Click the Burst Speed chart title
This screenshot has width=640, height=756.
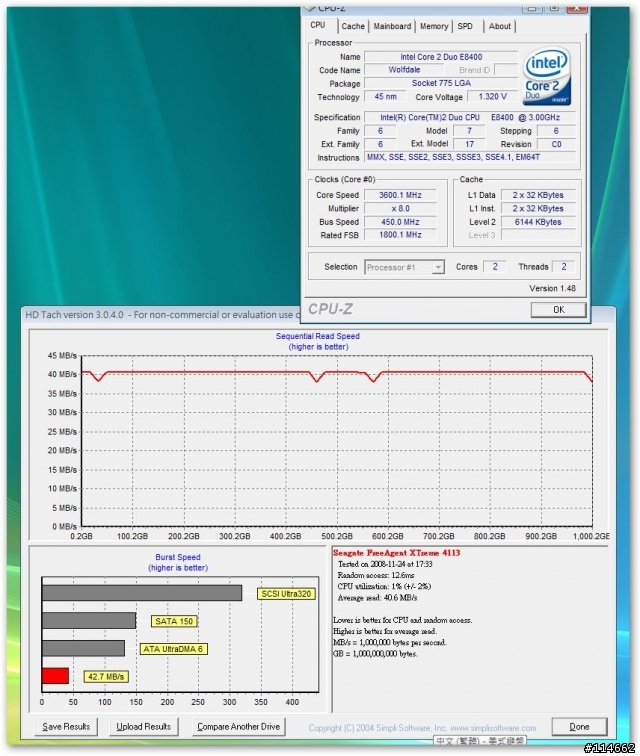177,557
